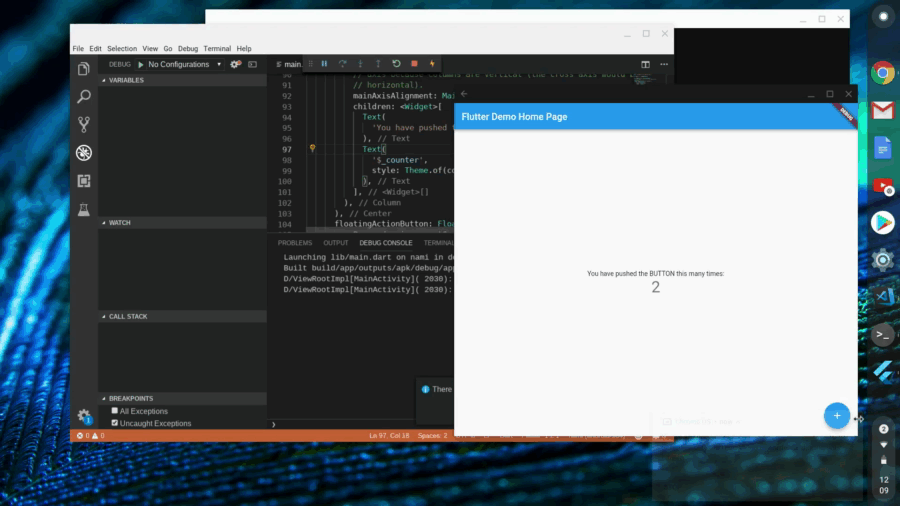The height and width of the screenshot is (506, 900).
Task: Pause the debug session
Action: [324, 64]
